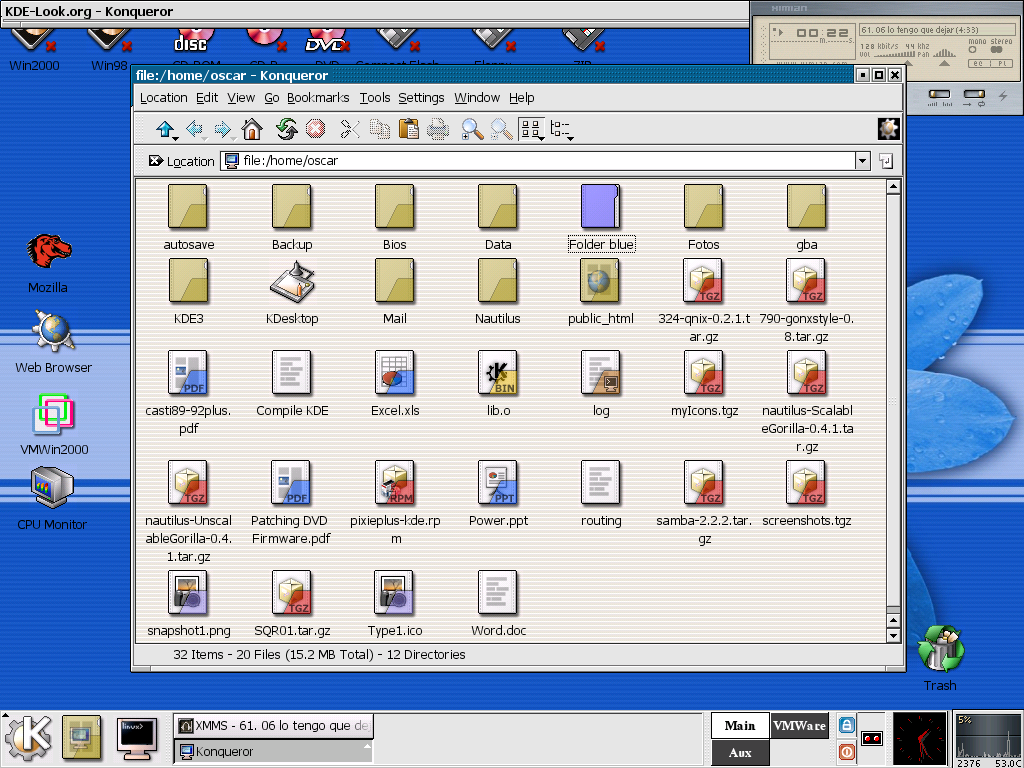Switch to XMMS taskbar entry

click(274, 726)
